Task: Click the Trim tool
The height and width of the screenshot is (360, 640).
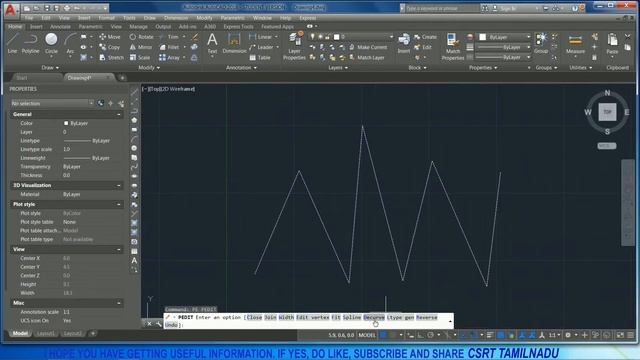Action: click(x=169, y=37)
